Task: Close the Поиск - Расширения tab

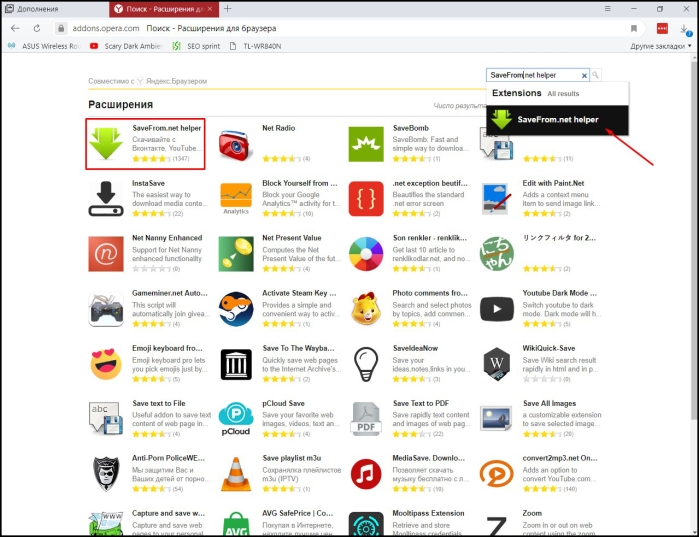Action: coord(210,9)
